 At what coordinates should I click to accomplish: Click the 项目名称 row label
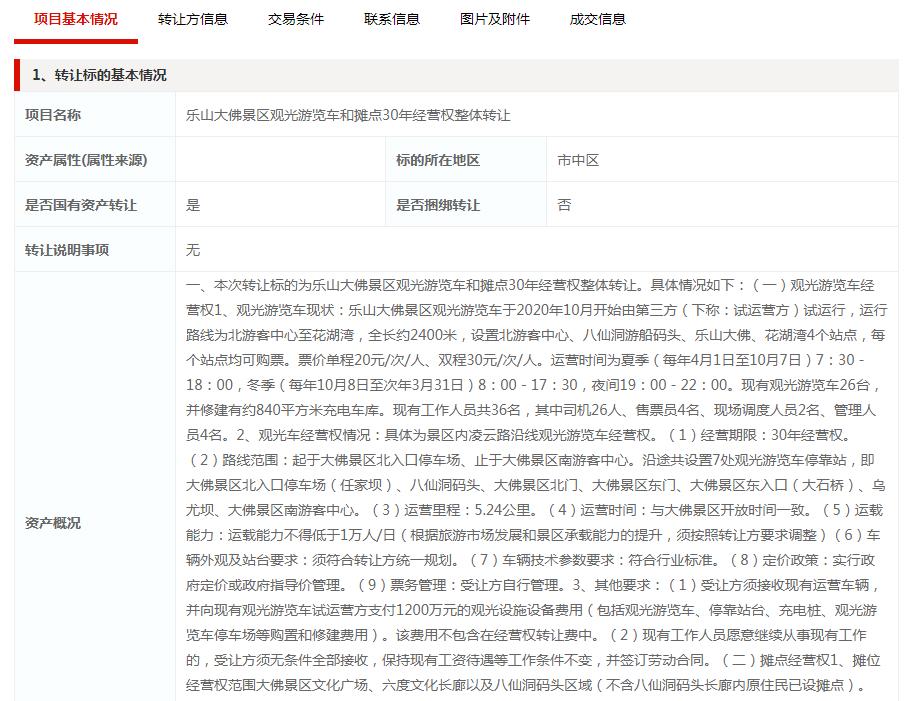[x=56, y=115]
